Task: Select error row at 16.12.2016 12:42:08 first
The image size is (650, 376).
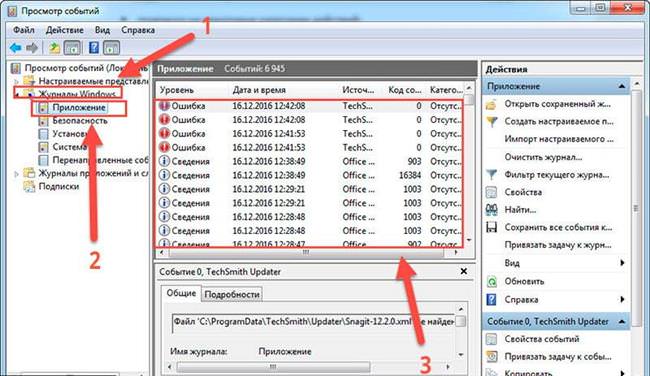Action: (x=310, y=106)
